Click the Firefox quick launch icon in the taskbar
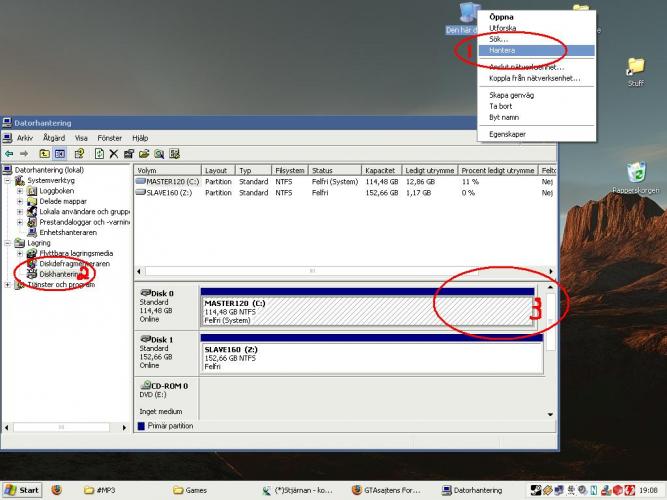 [56, 490]
